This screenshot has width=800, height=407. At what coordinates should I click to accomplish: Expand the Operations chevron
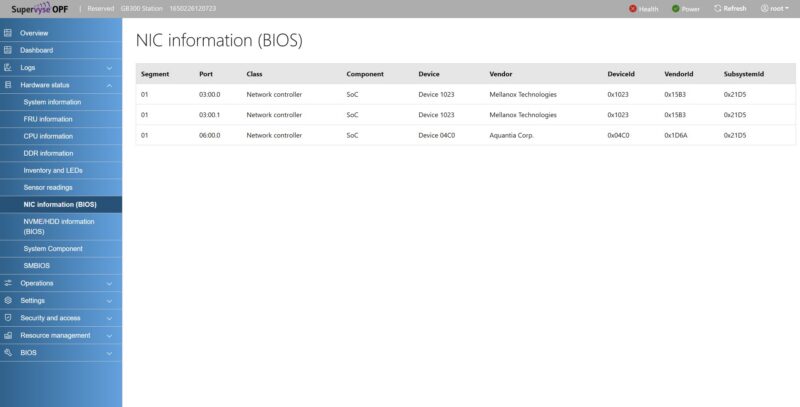click(x=109, y=284)
